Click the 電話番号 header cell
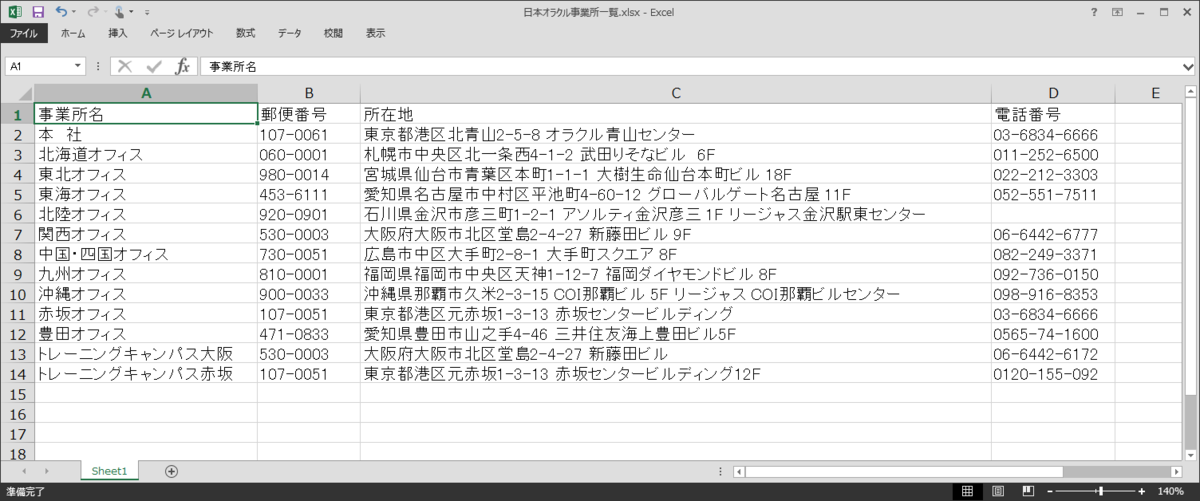1200x501 pixels. (x=1053, y=114)
